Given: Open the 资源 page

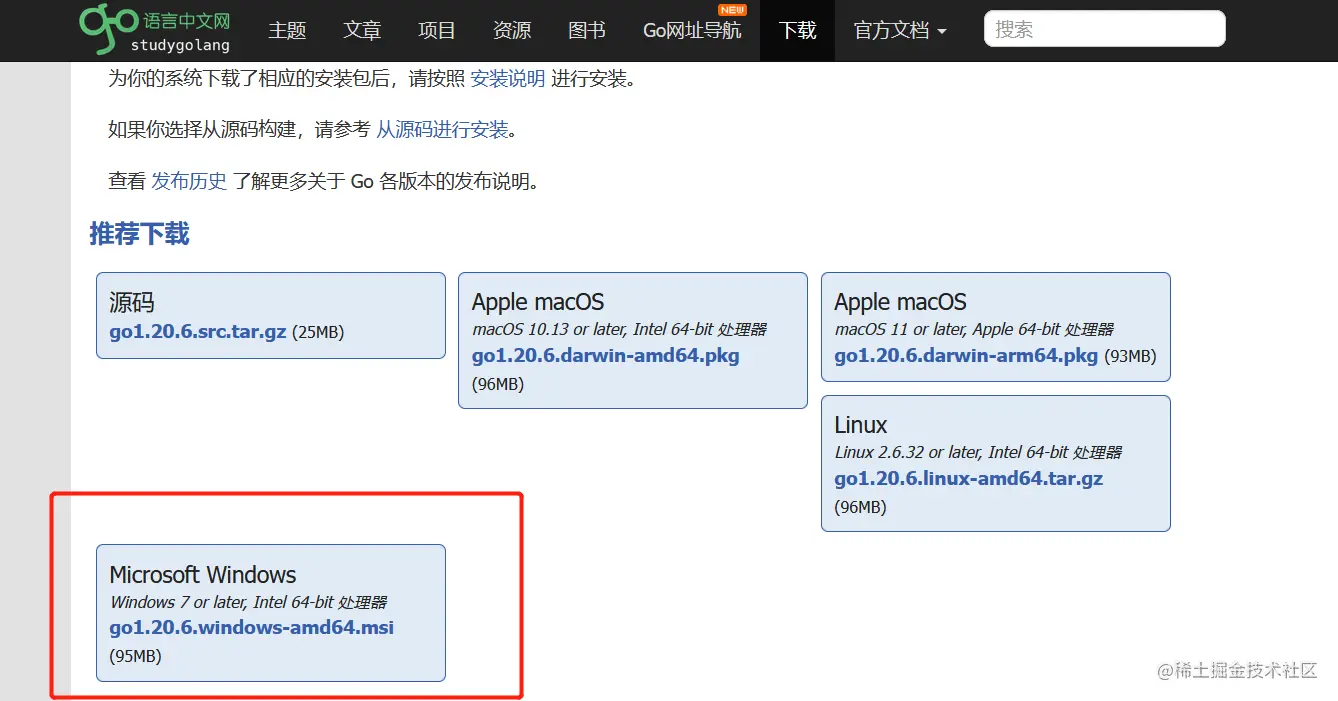Looking at the screenshot, I should 512,30.
